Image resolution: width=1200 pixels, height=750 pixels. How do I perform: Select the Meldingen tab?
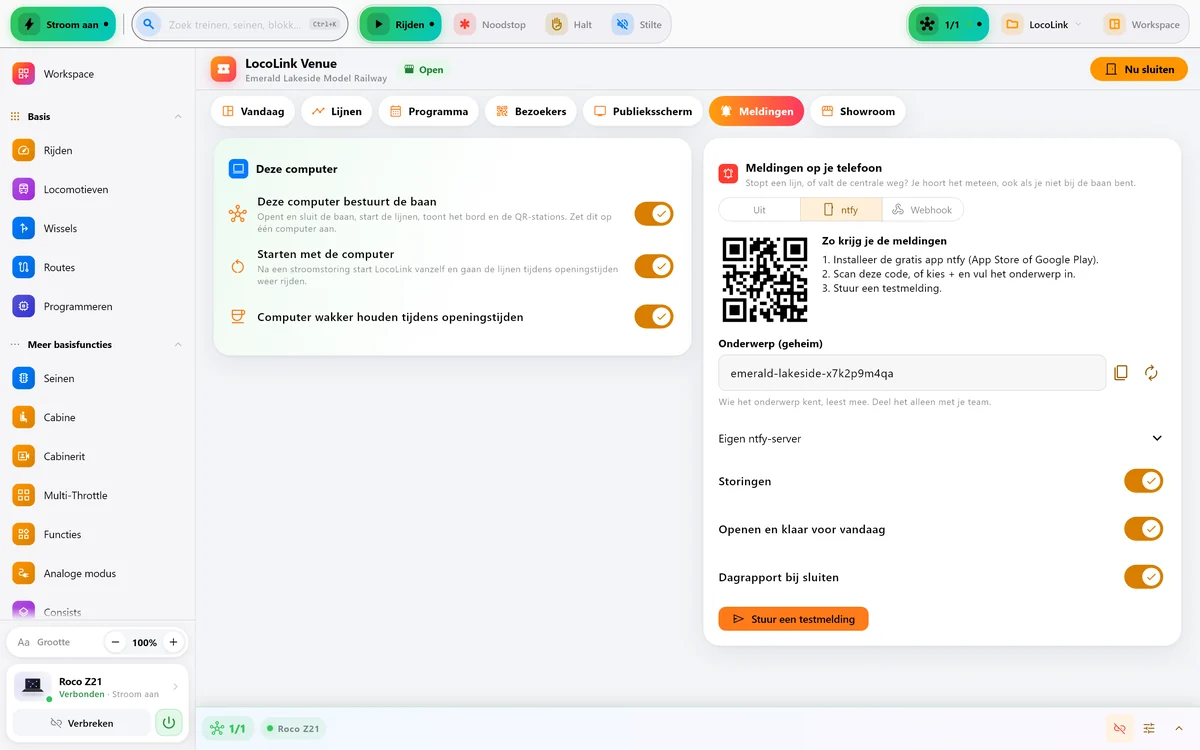[757, 111]
